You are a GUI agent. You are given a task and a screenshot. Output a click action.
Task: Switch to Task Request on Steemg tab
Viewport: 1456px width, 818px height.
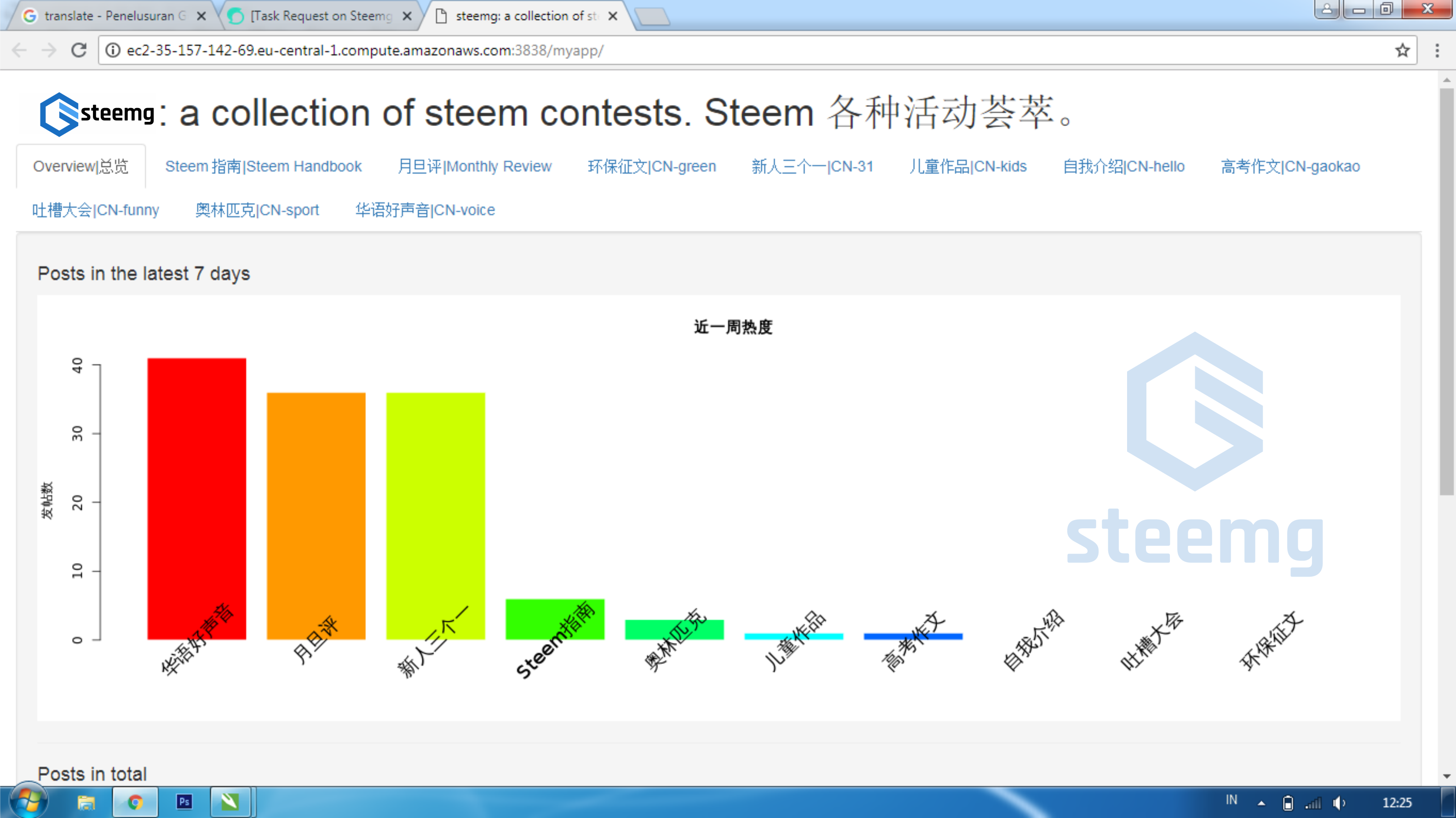point(320,16)
